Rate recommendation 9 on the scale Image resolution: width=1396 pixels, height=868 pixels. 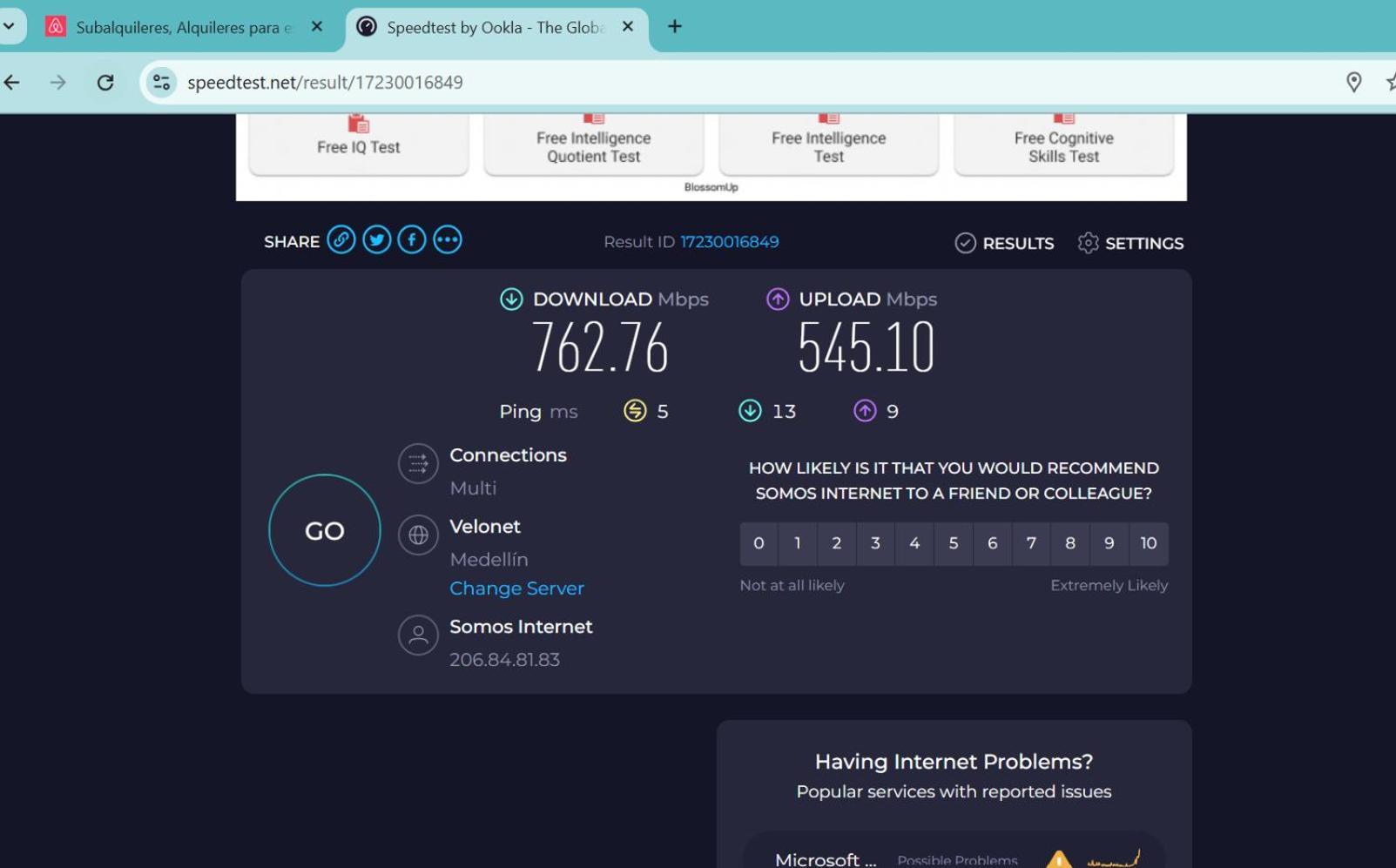pos(1109,543)
